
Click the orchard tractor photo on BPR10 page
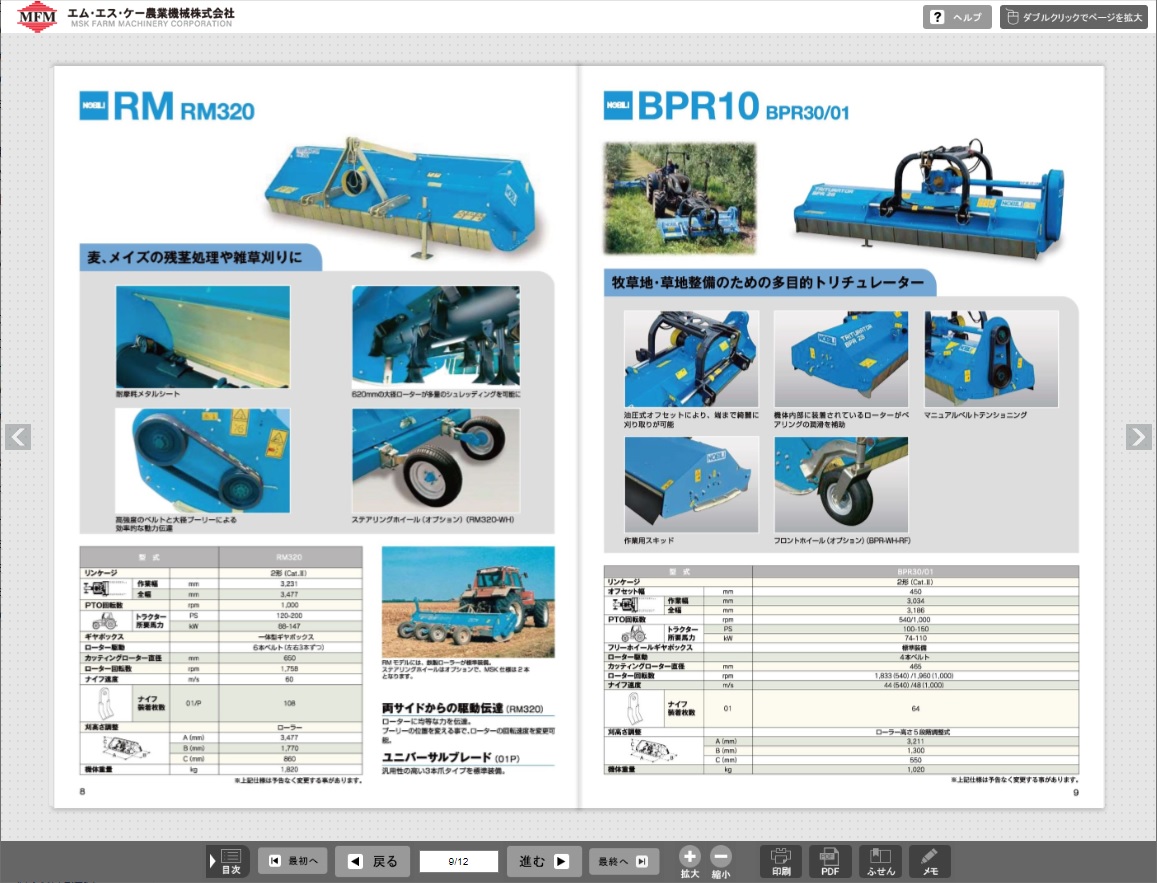[x=680, y=198]
